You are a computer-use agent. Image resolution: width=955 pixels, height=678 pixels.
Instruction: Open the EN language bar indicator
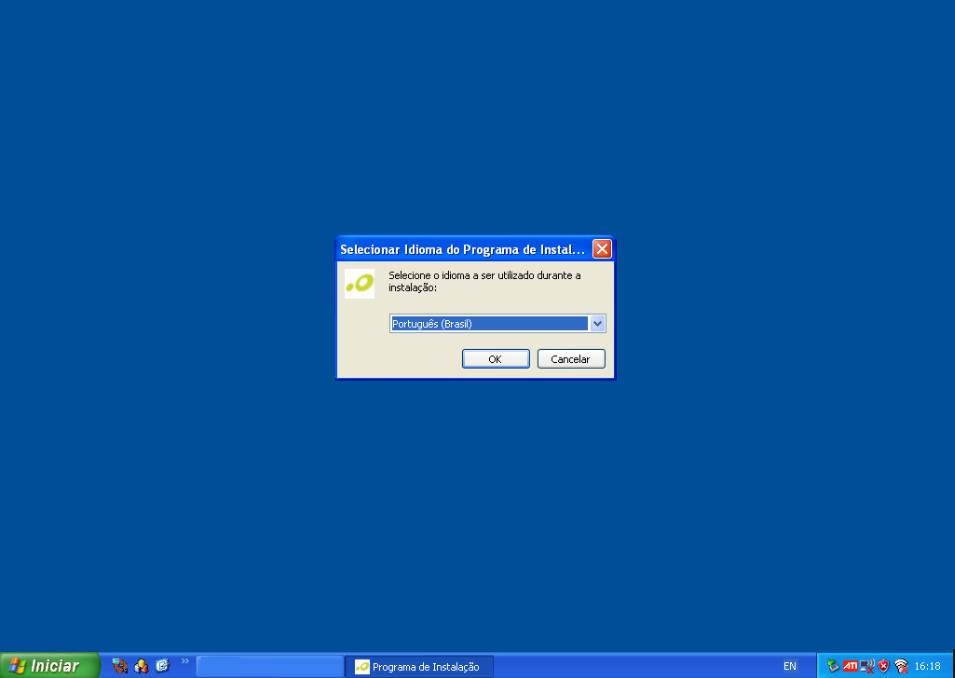pos(790,666)
